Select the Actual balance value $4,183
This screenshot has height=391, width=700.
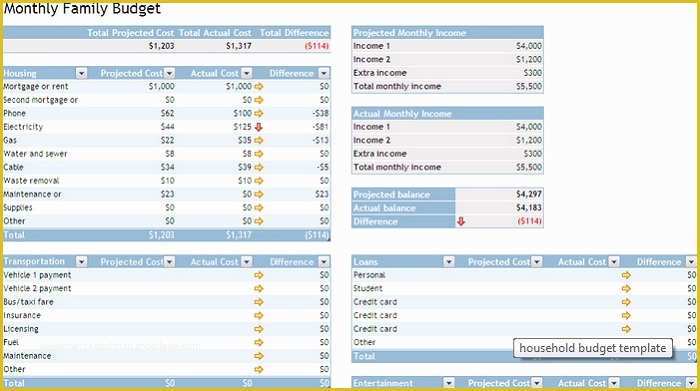(529, 208)
